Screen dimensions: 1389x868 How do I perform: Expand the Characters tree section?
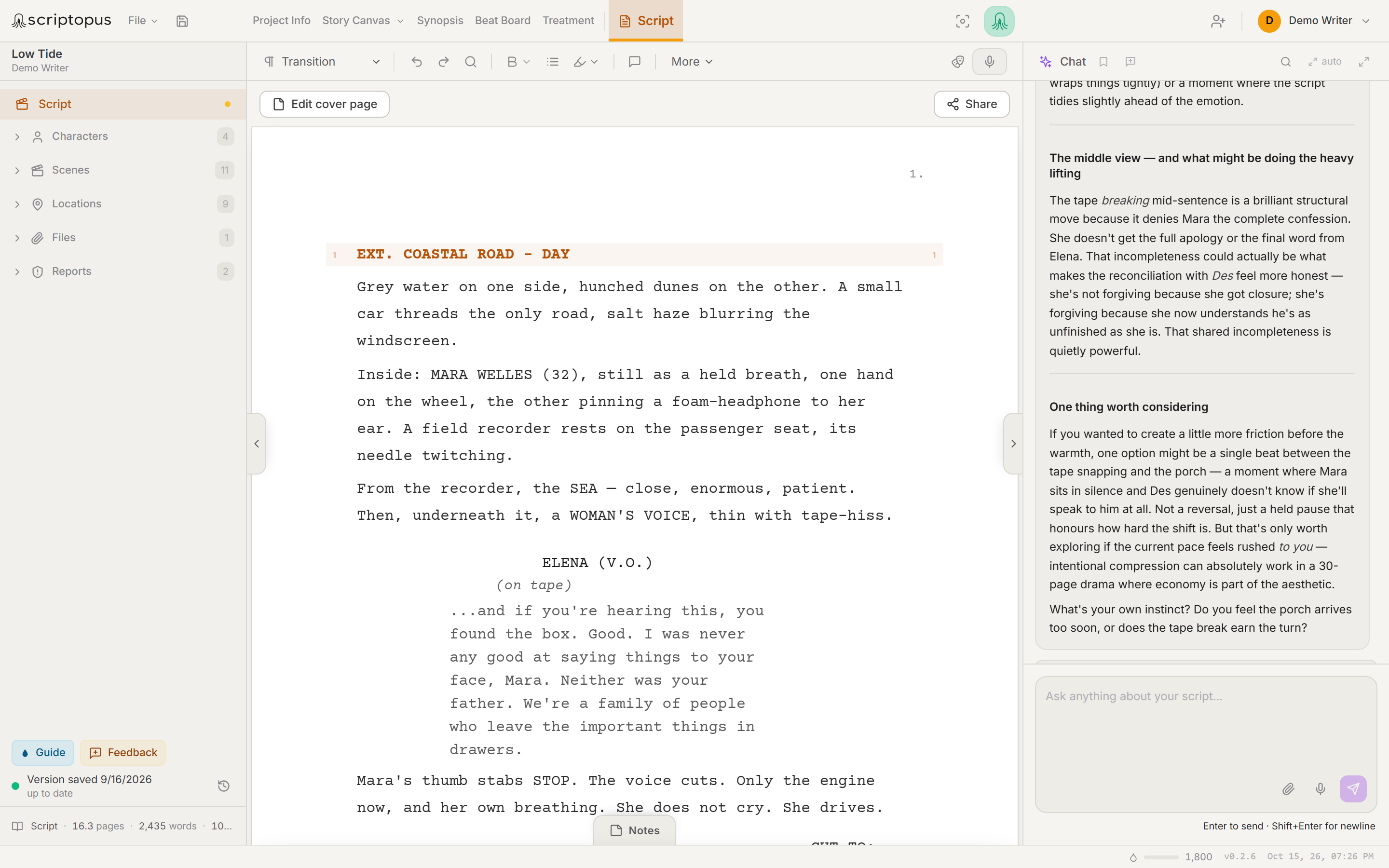(x=17, y=136)
